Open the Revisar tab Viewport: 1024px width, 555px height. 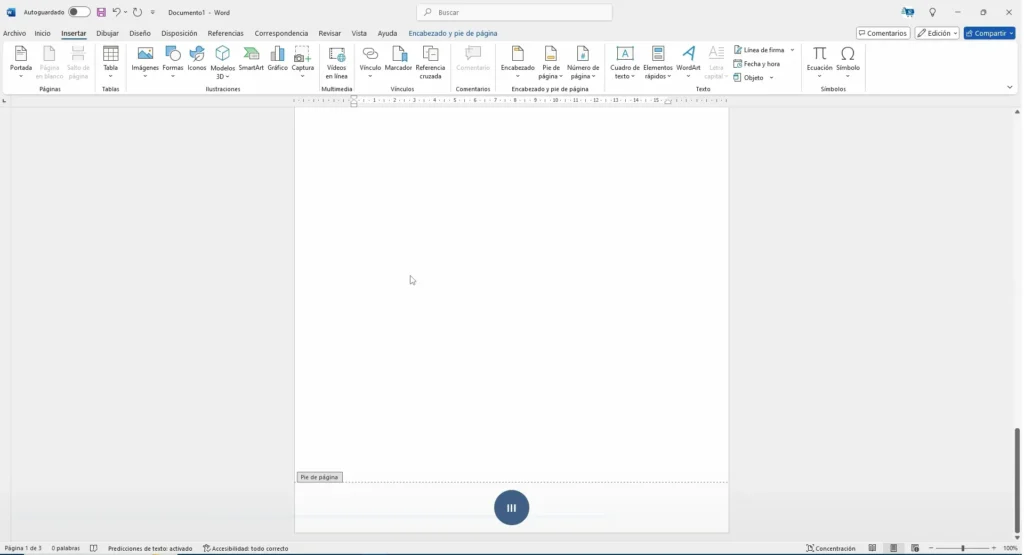tap(329, 33)
